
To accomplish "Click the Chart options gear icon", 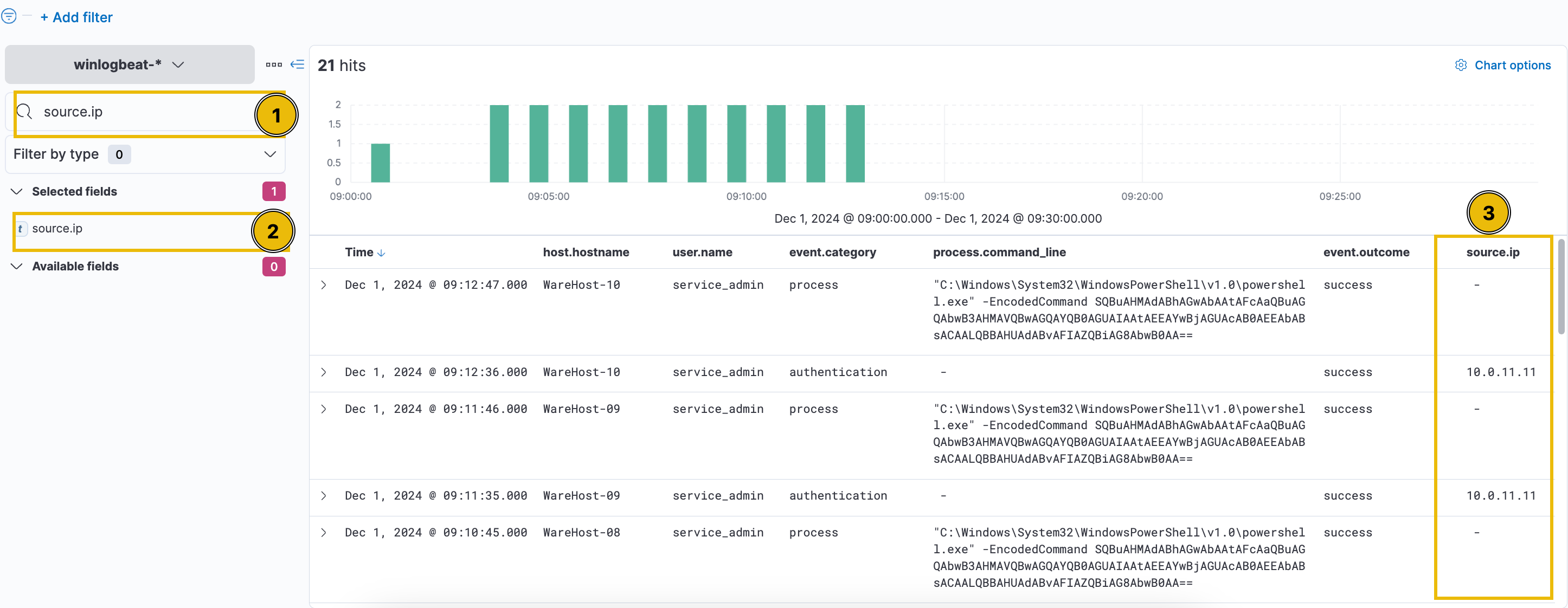I will [1460, 65].
